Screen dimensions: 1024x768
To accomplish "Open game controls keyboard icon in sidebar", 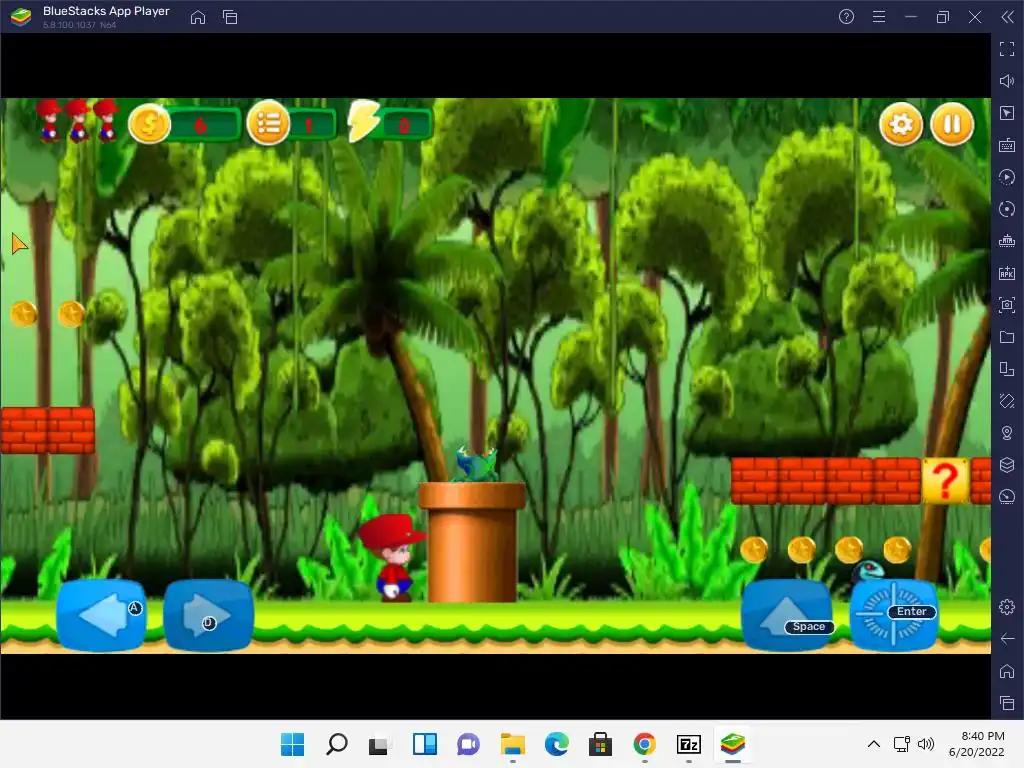I will click(x=1007, y=145).
